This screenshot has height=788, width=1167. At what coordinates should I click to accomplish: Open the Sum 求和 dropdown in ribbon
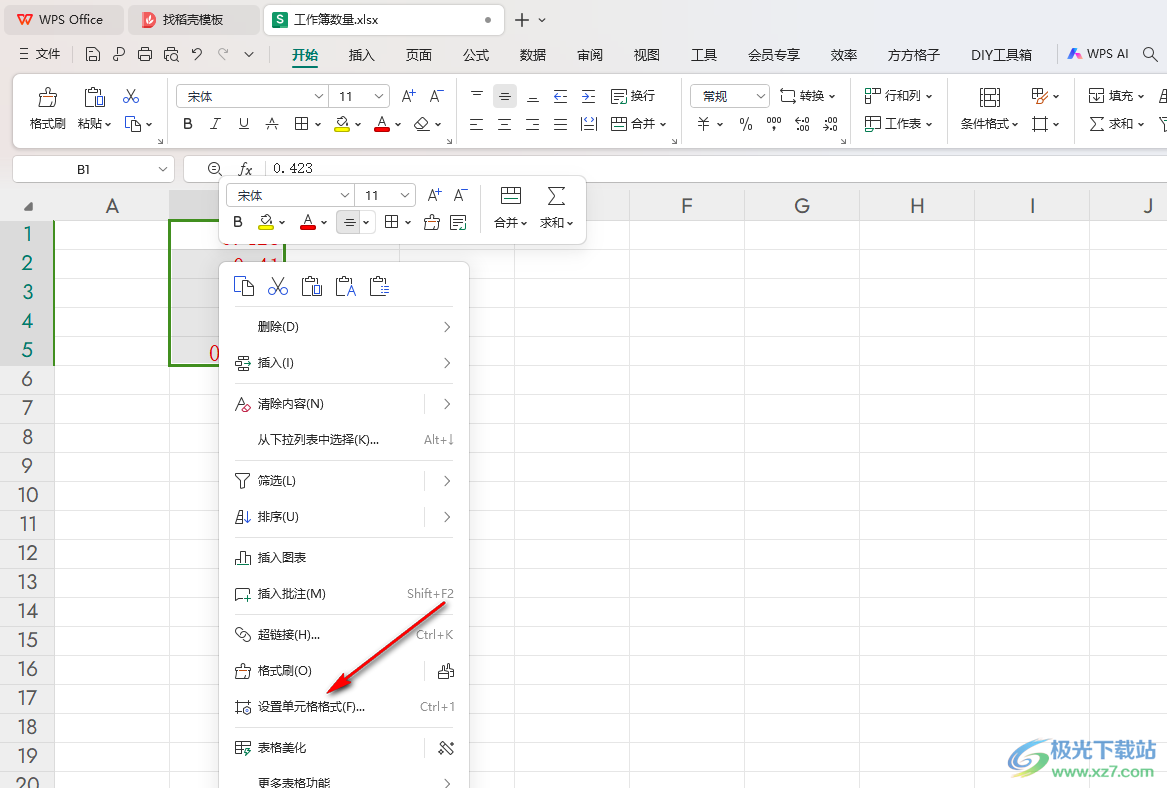[1116, 124]
